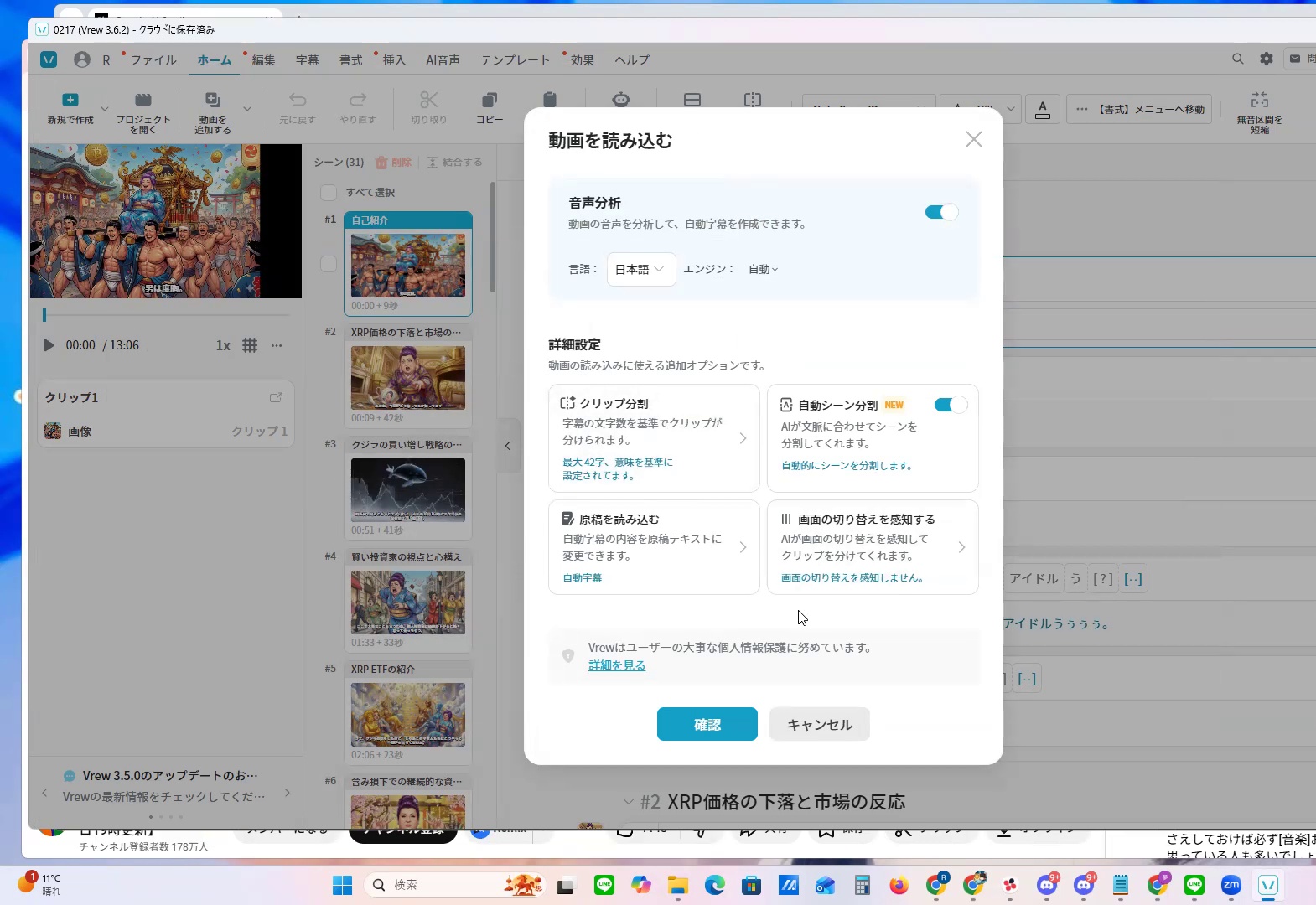Viewport: 1316px width, 905px height.
Task: Toggle the 自動シーン分割 switch
Action: 951,405
